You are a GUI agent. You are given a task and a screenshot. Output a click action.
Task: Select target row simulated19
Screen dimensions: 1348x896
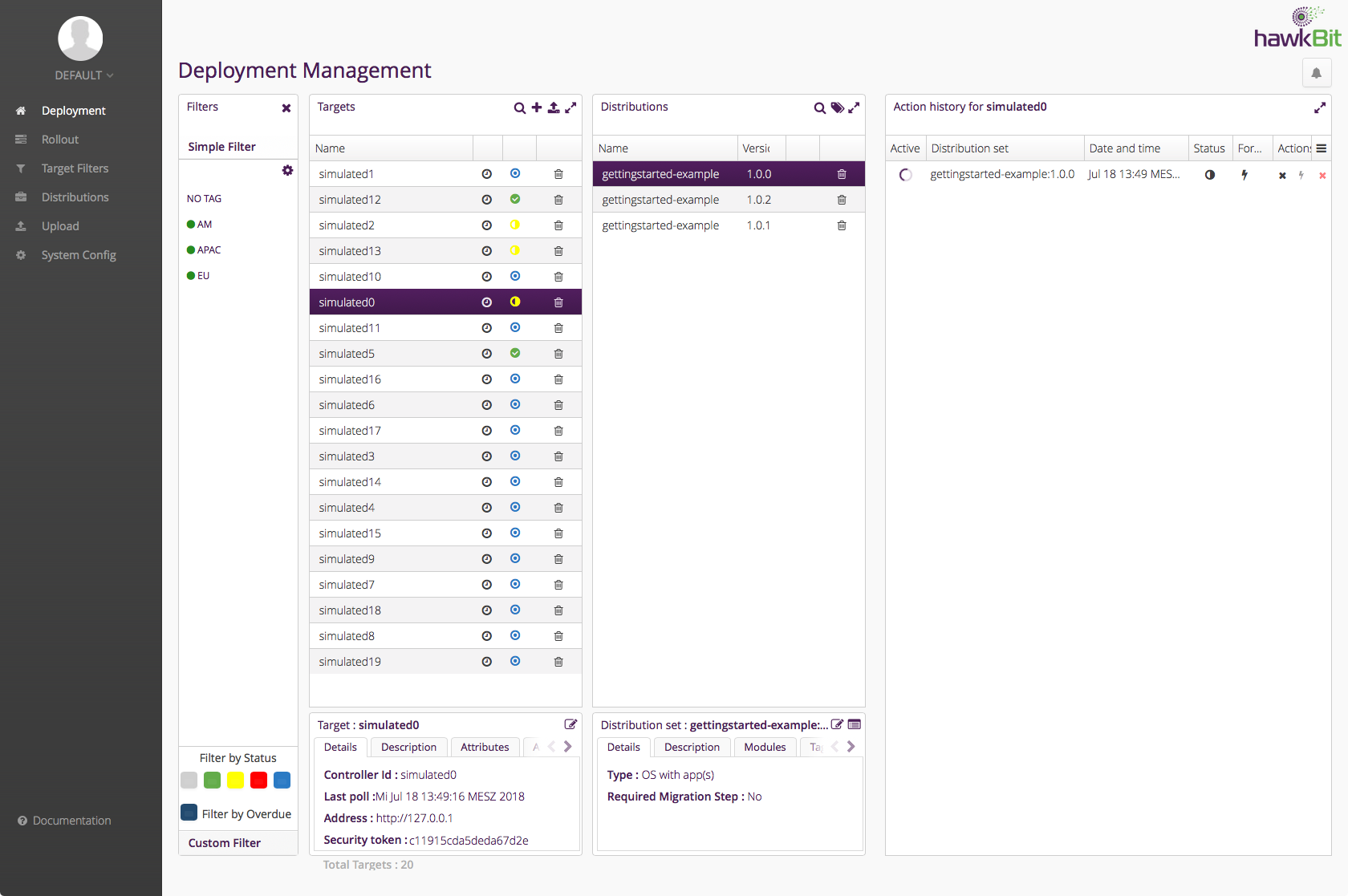pyautogui.click(x=445, y=662)
